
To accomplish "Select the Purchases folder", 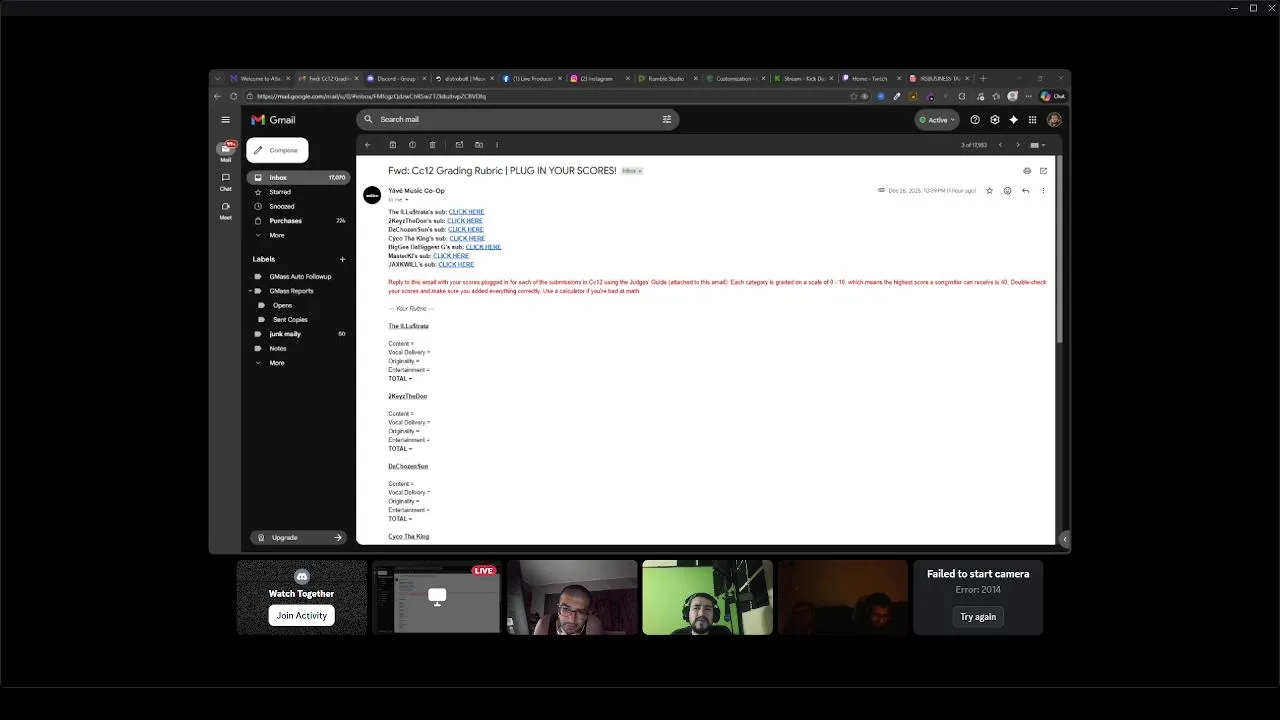I will coord(298,221).
